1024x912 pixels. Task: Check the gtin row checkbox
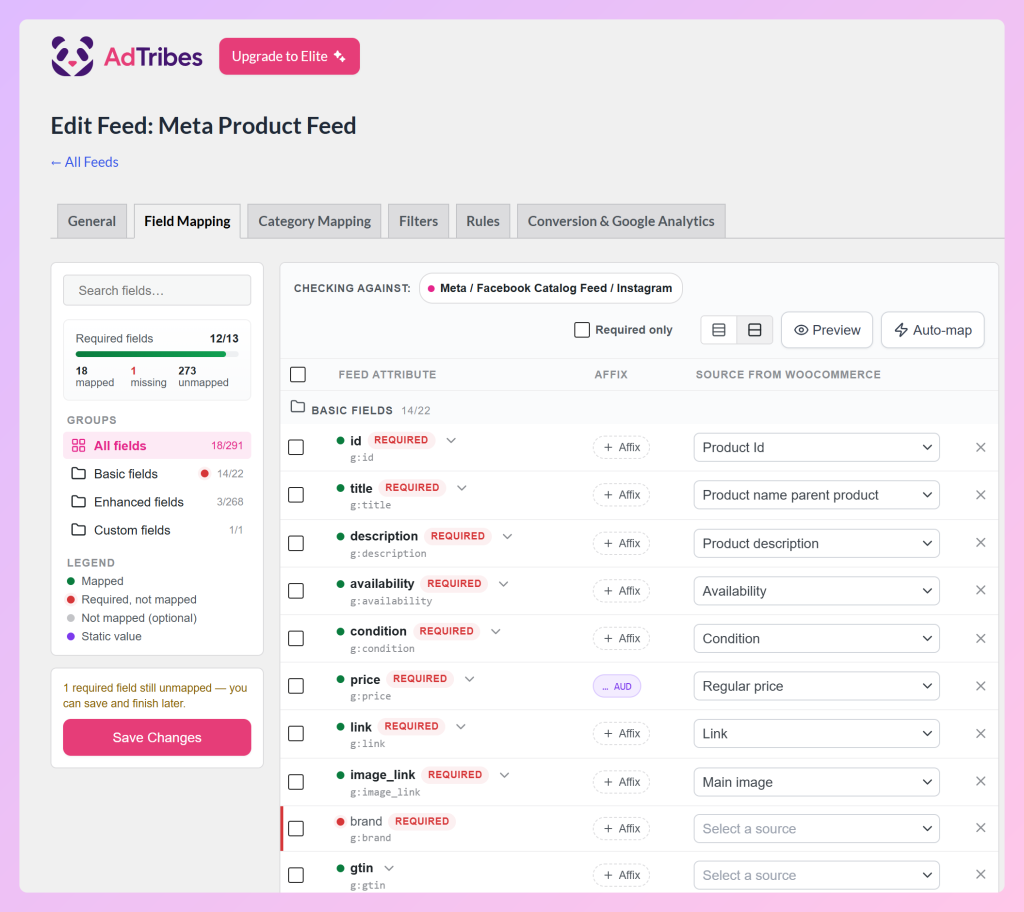click(296, 875)
